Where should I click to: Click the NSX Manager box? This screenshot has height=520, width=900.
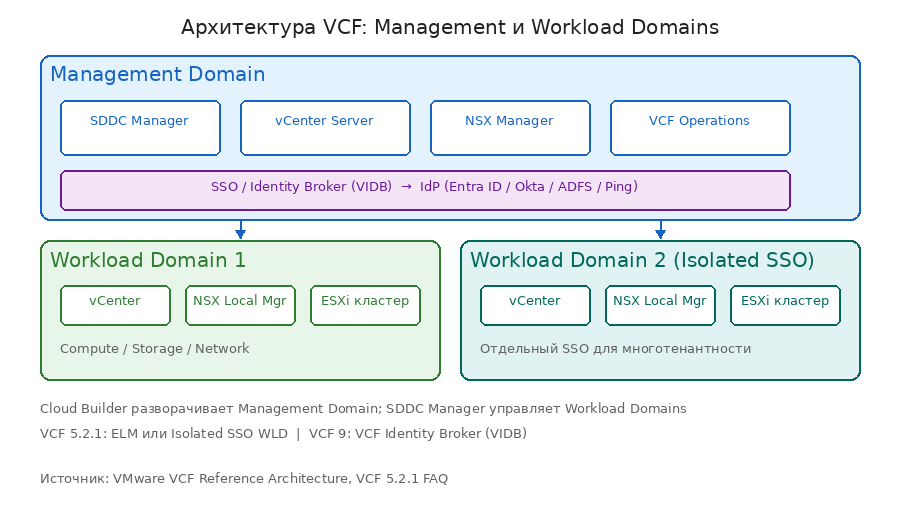(x=510, y=128)
